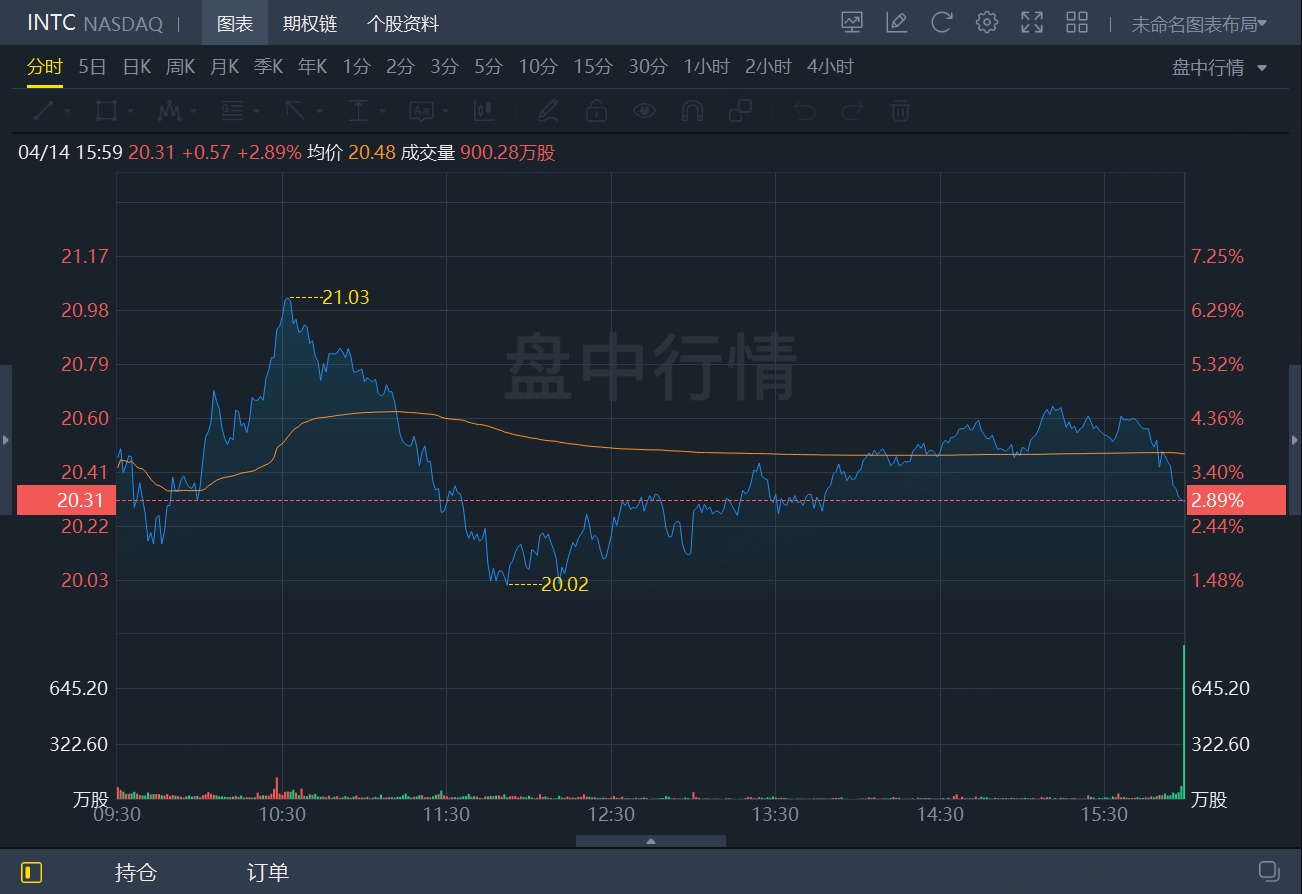Image resolution: width=1302 pixels, height=894 pixels.
Task: Select the trend line drawing tool
Action: pyautogui.click(x=44, y=111)
